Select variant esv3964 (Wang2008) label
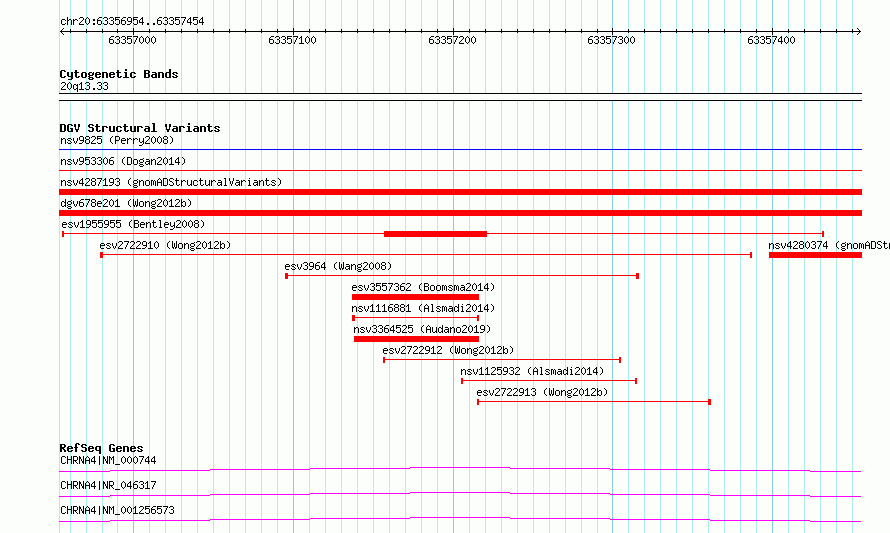This screenshot has height=533, width=890. point(338,266)
